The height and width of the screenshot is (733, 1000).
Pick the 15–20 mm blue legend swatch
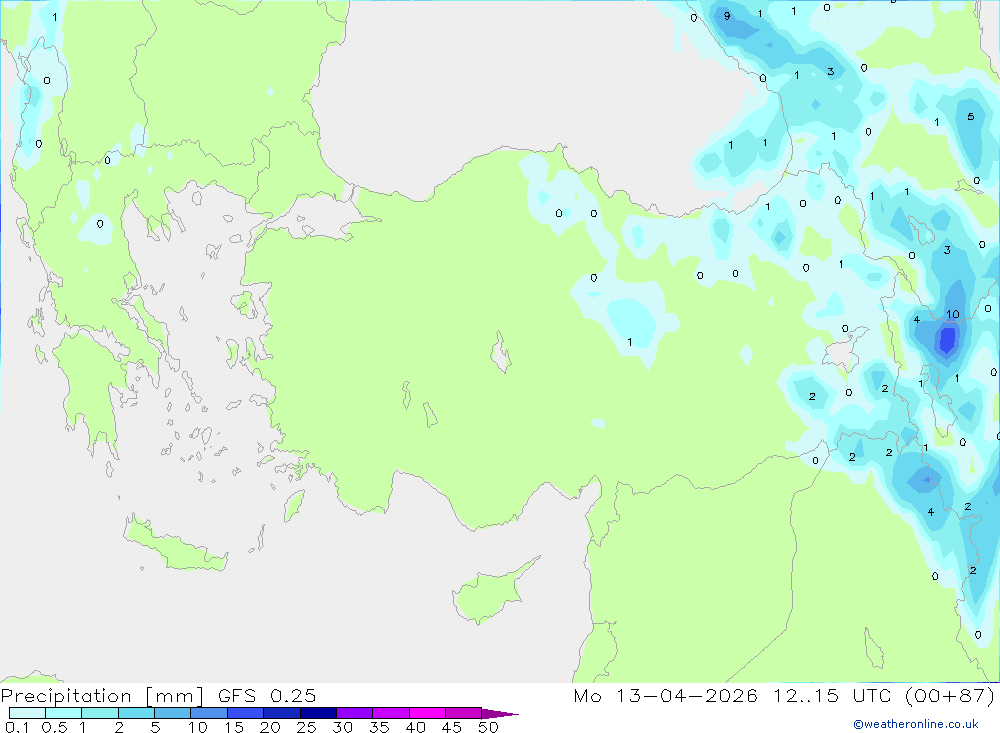click(246, 713)
